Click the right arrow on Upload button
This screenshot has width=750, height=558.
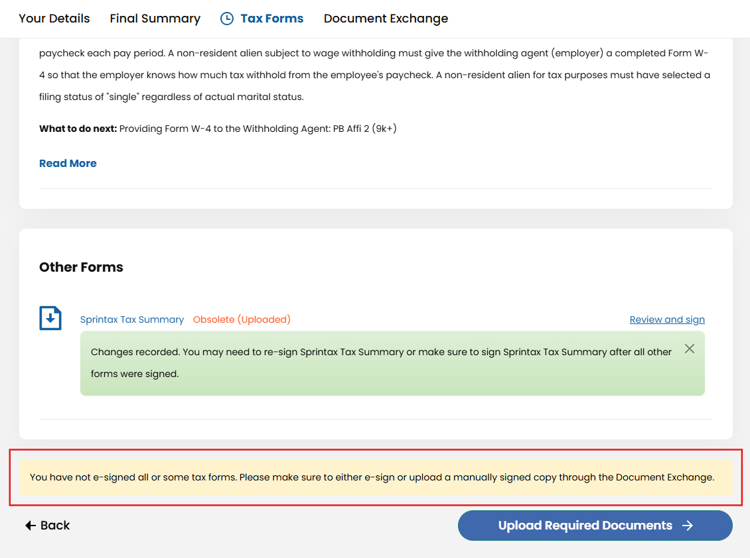point(687,525)
